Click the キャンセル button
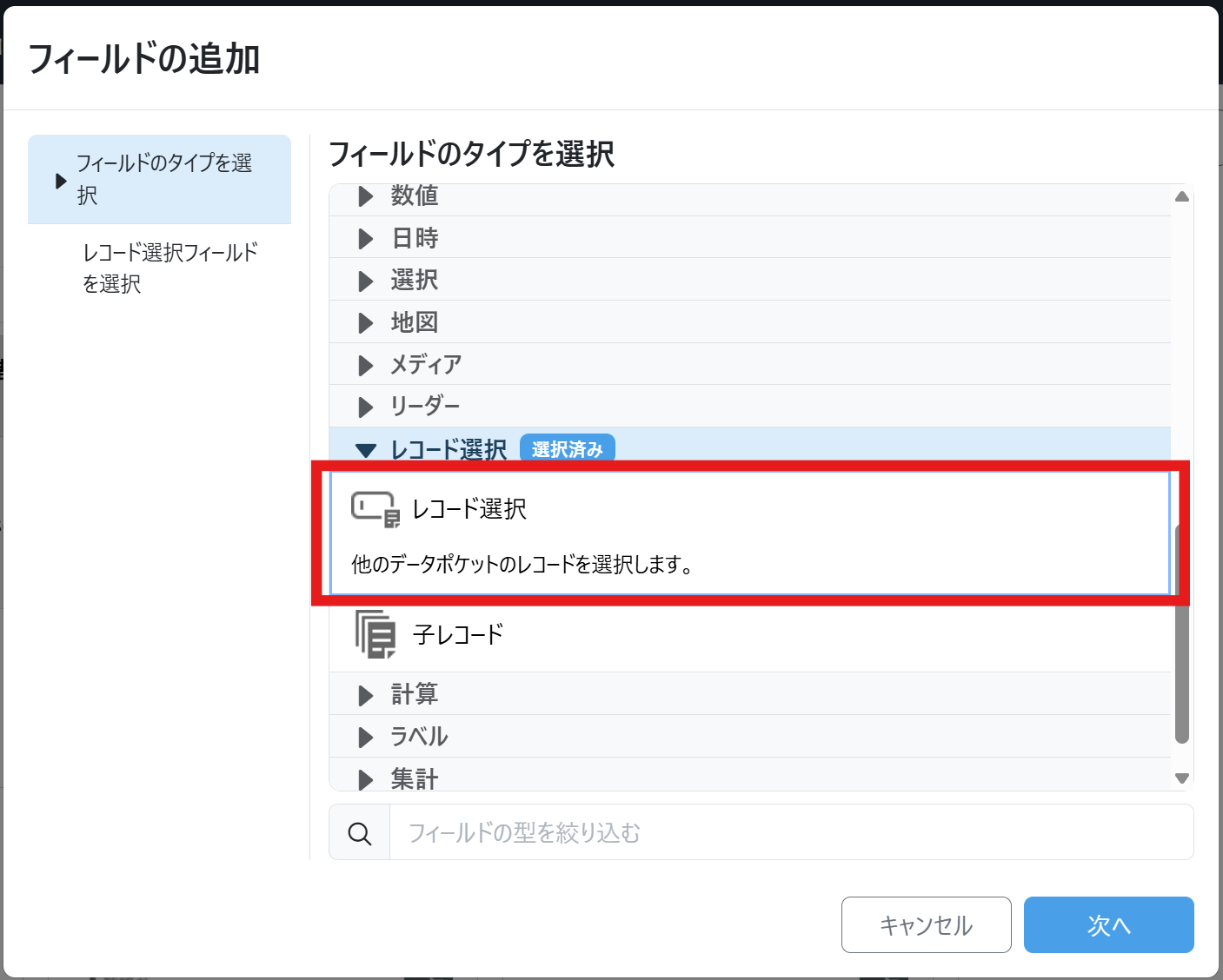 (x=926, y=925)
